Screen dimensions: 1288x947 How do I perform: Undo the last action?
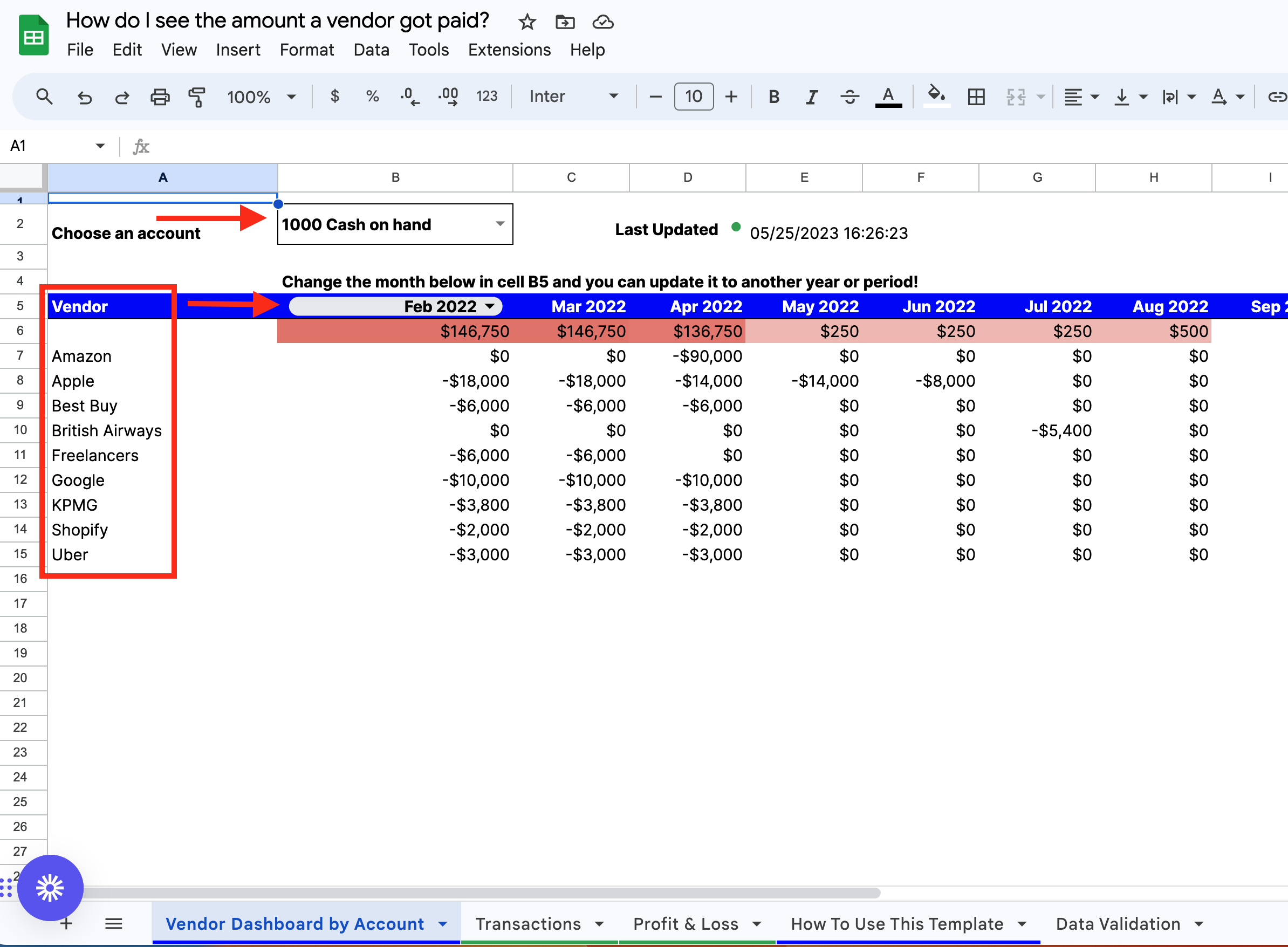click(85, 97)
